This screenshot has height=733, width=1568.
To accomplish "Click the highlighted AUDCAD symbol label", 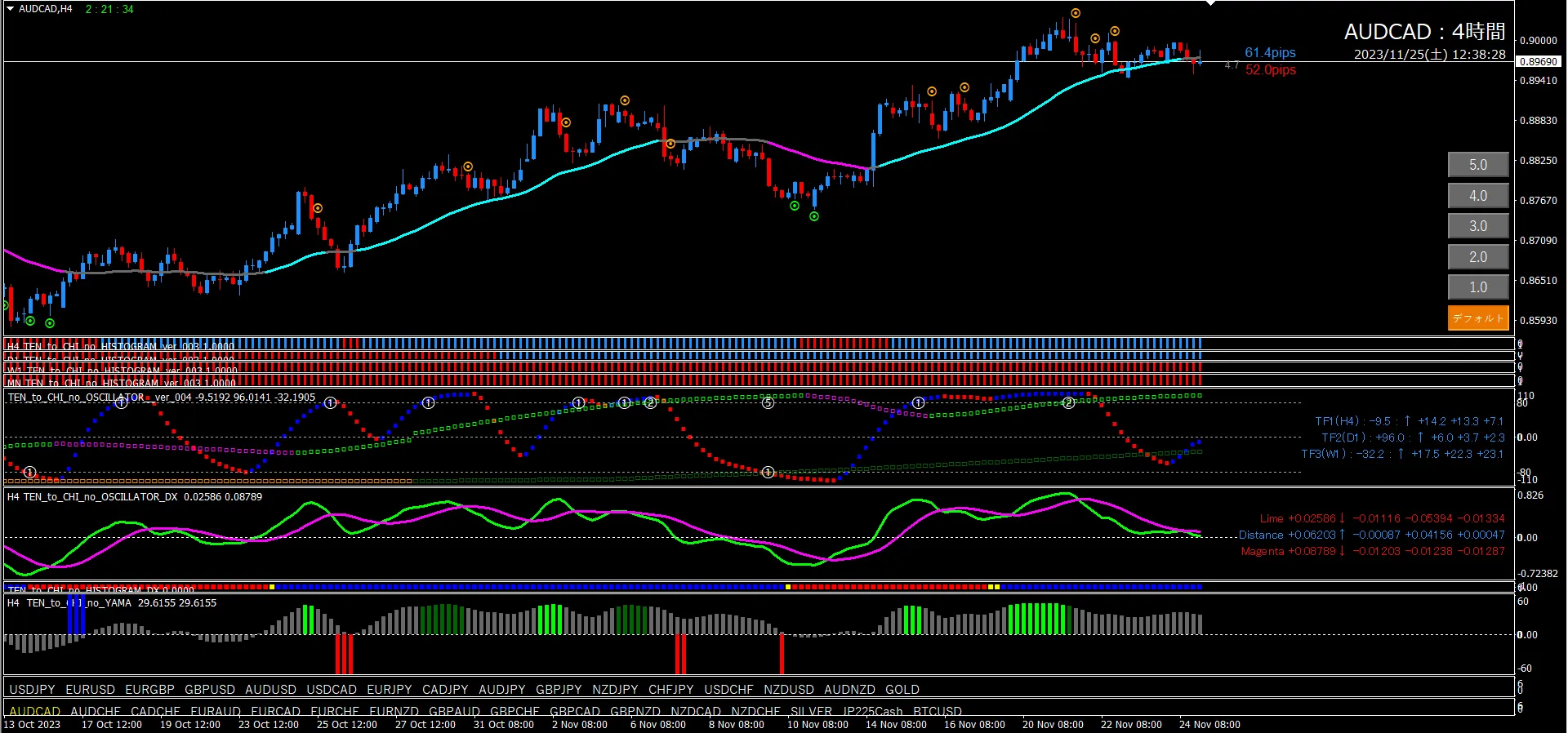I will (x=35, y=712).
